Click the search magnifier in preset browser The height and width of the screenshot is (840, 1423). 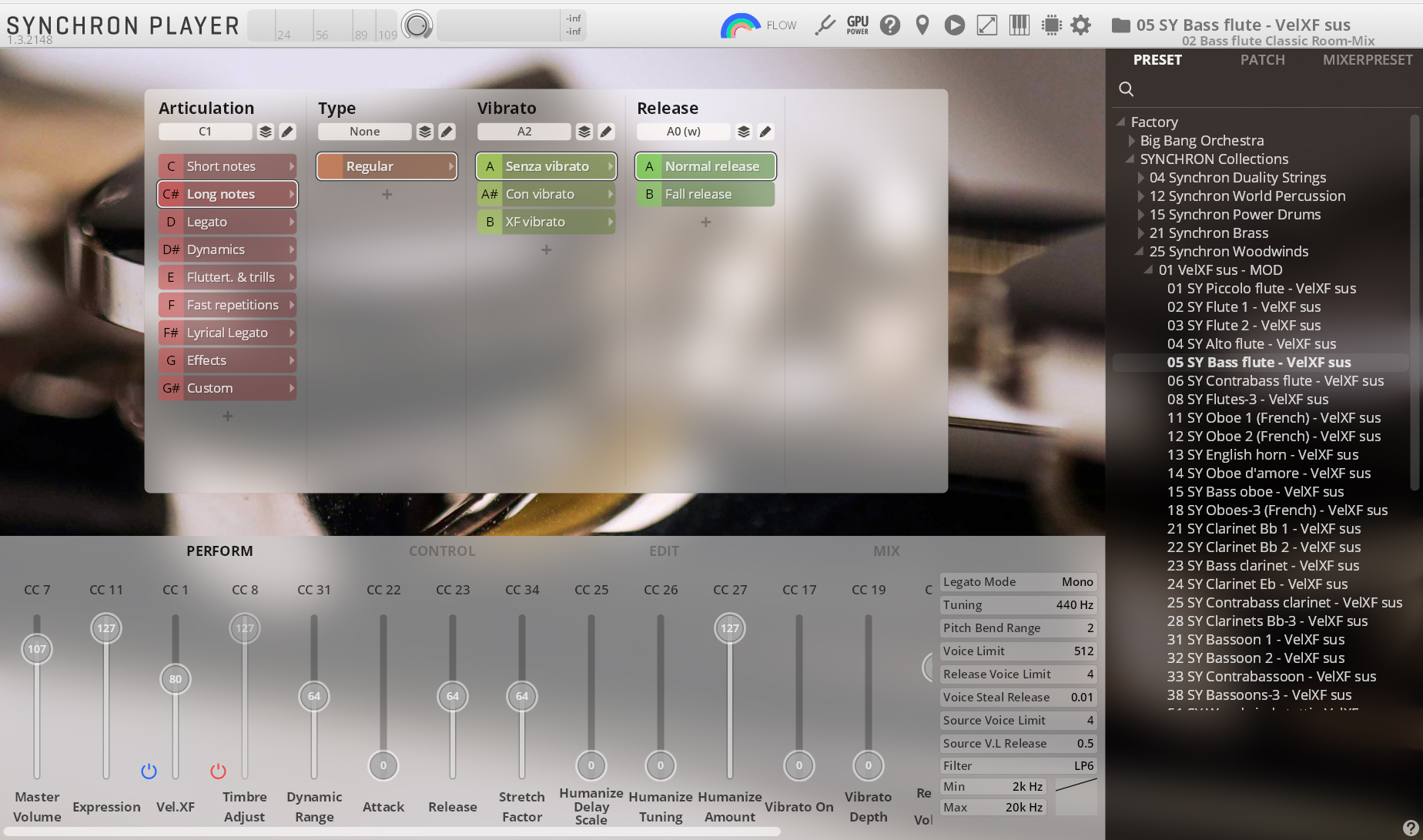click(x=1126, y=89)
